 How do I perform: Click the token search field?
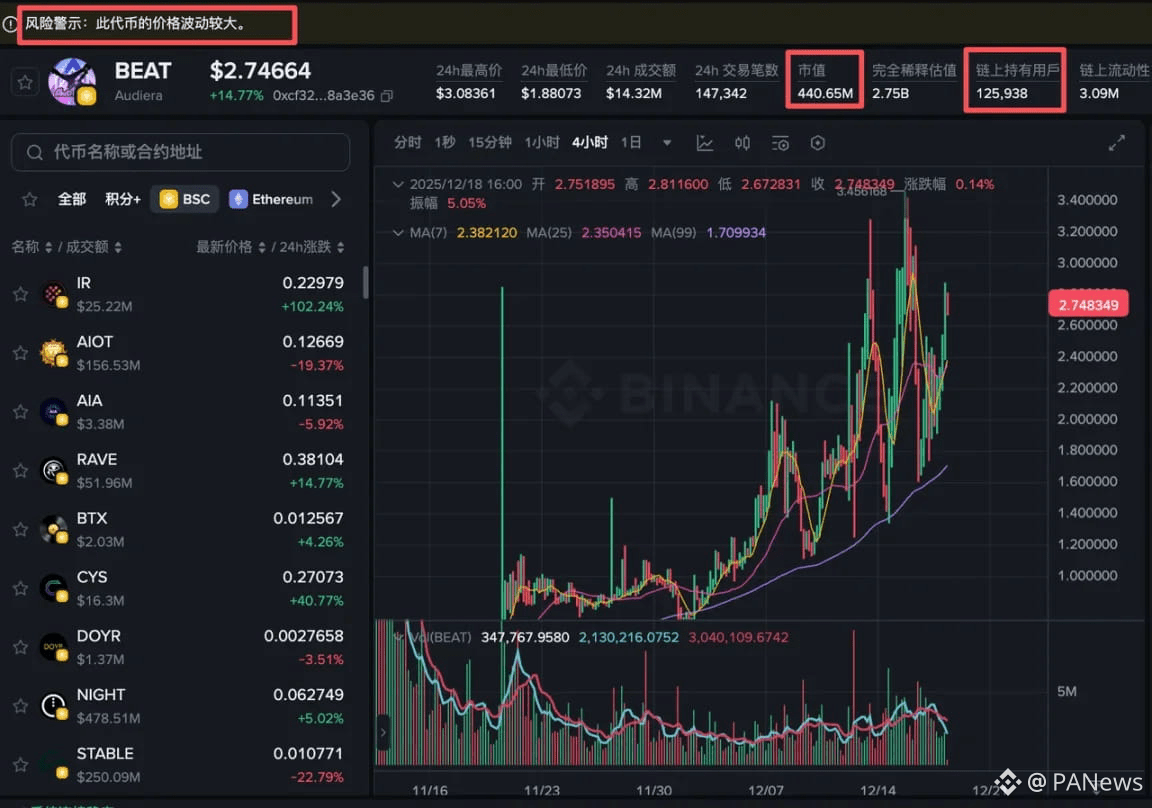pos(181,152)
